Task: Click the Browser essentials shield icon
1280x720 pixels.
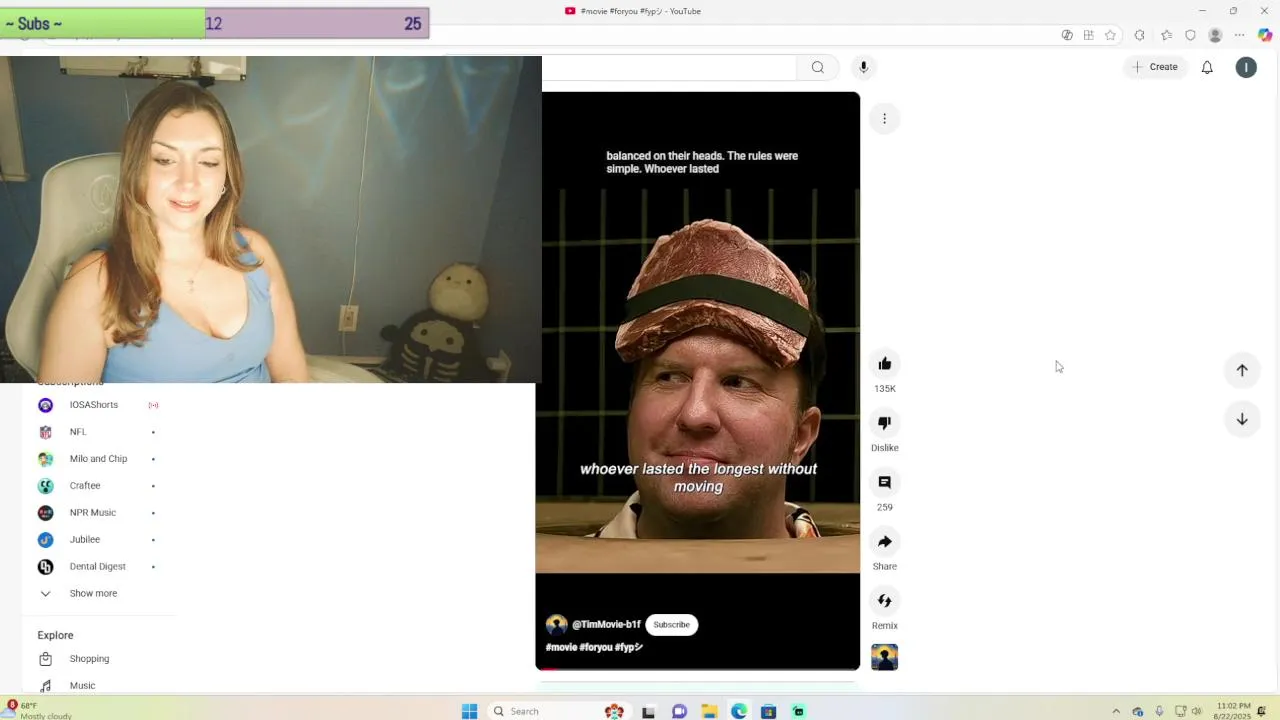Action: (1190, 35)
